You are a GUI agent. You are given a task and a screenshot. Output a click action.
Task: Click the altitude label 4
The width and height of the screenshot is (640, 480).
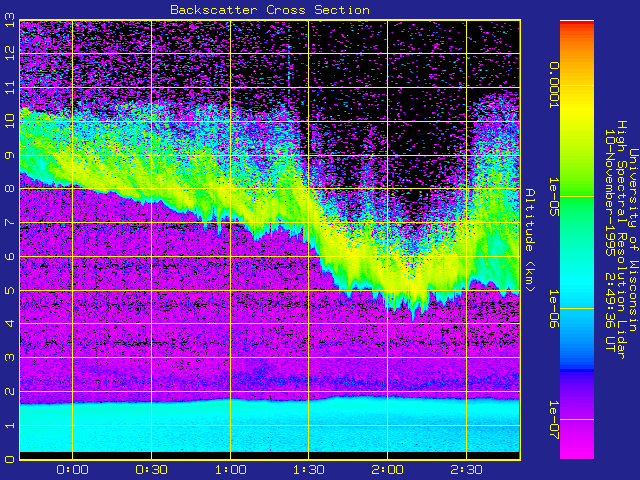(9, 324)
